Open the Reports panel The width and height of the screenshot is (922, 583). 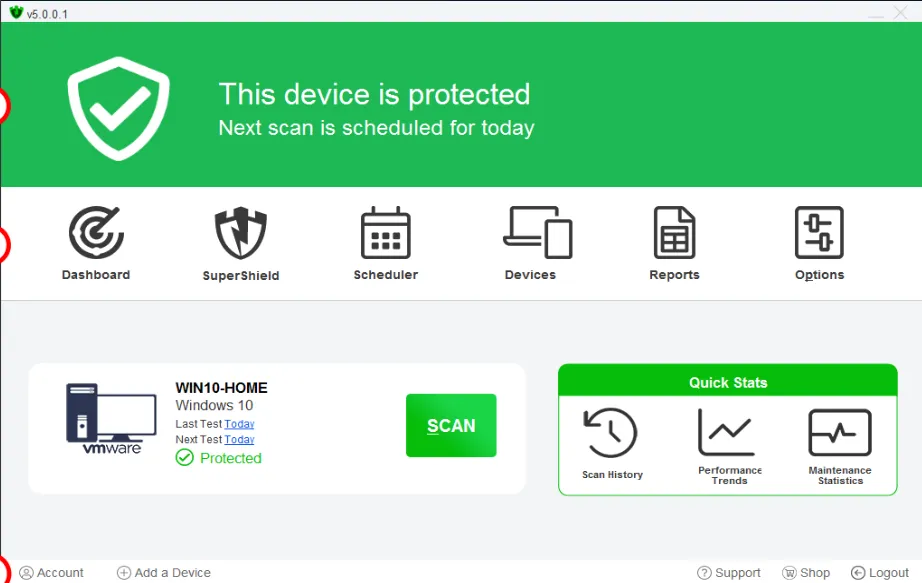click(673, 242)
